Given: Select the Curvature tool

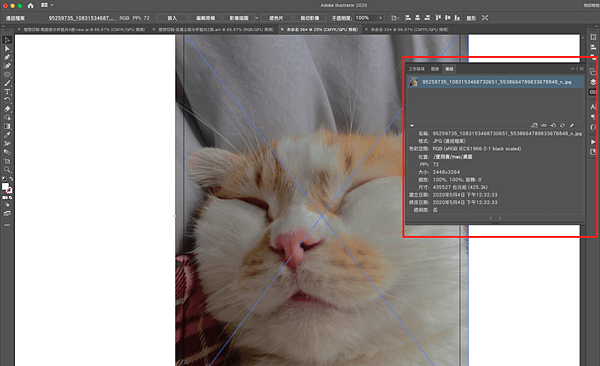Looking at the screenshot, I should pos(7,66).
